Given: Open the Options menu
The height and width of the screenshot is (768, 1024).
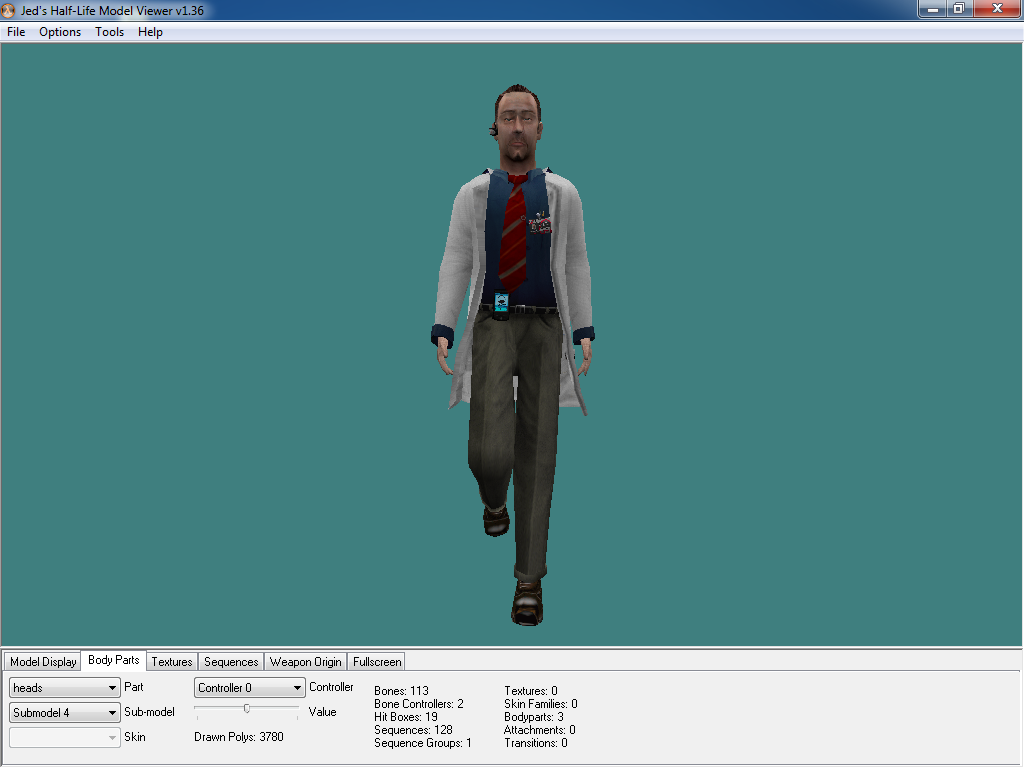Looking at the screenshot, I should tap(60, 31).
